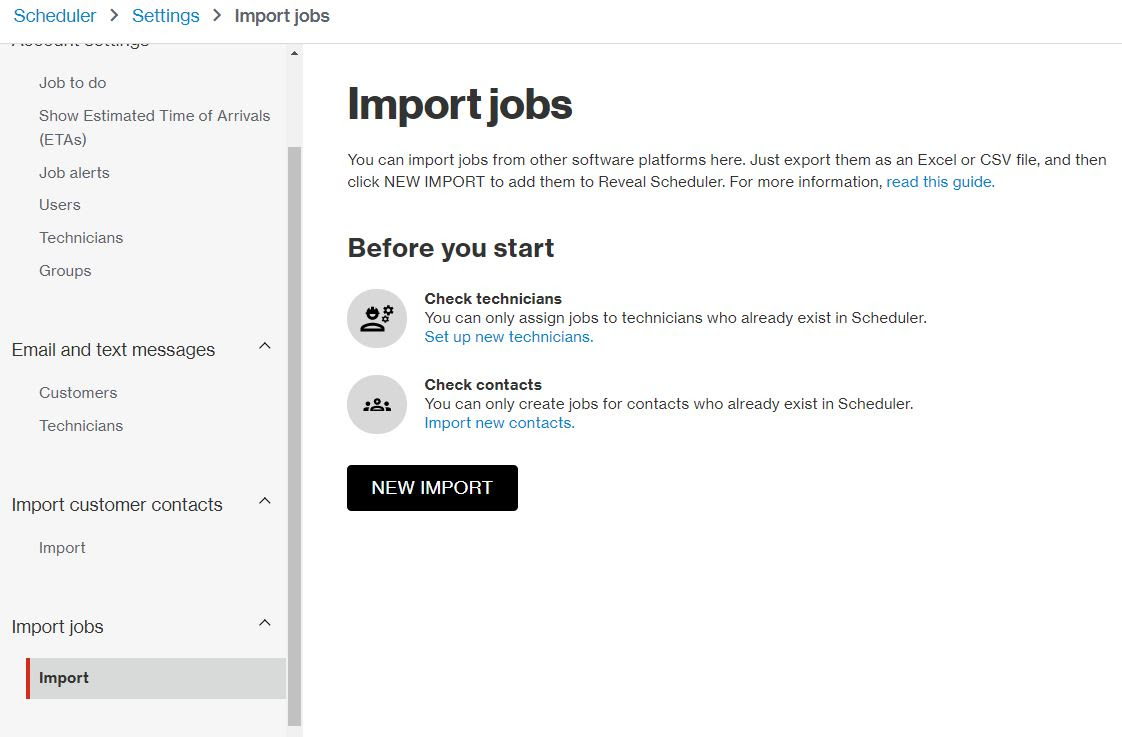Screen dimensions: 1122x737
Task: Select the Groups menu item
Action: point(65,271)
